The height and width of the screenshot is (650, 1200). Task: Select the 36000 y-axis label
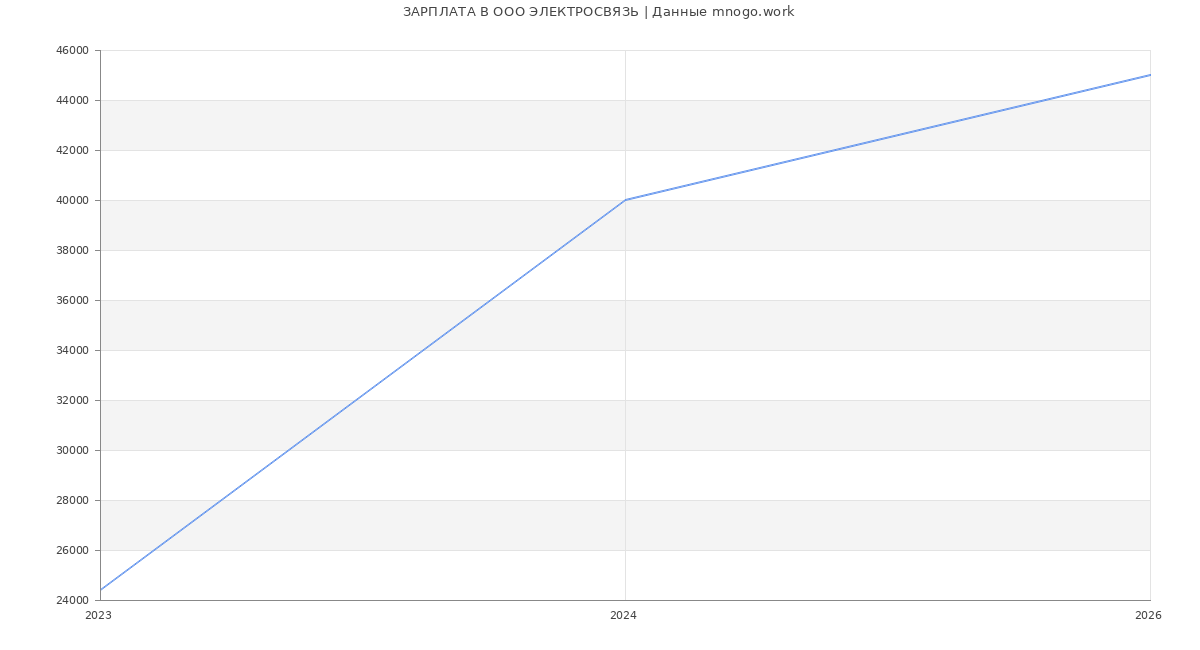tap(72, 300)
